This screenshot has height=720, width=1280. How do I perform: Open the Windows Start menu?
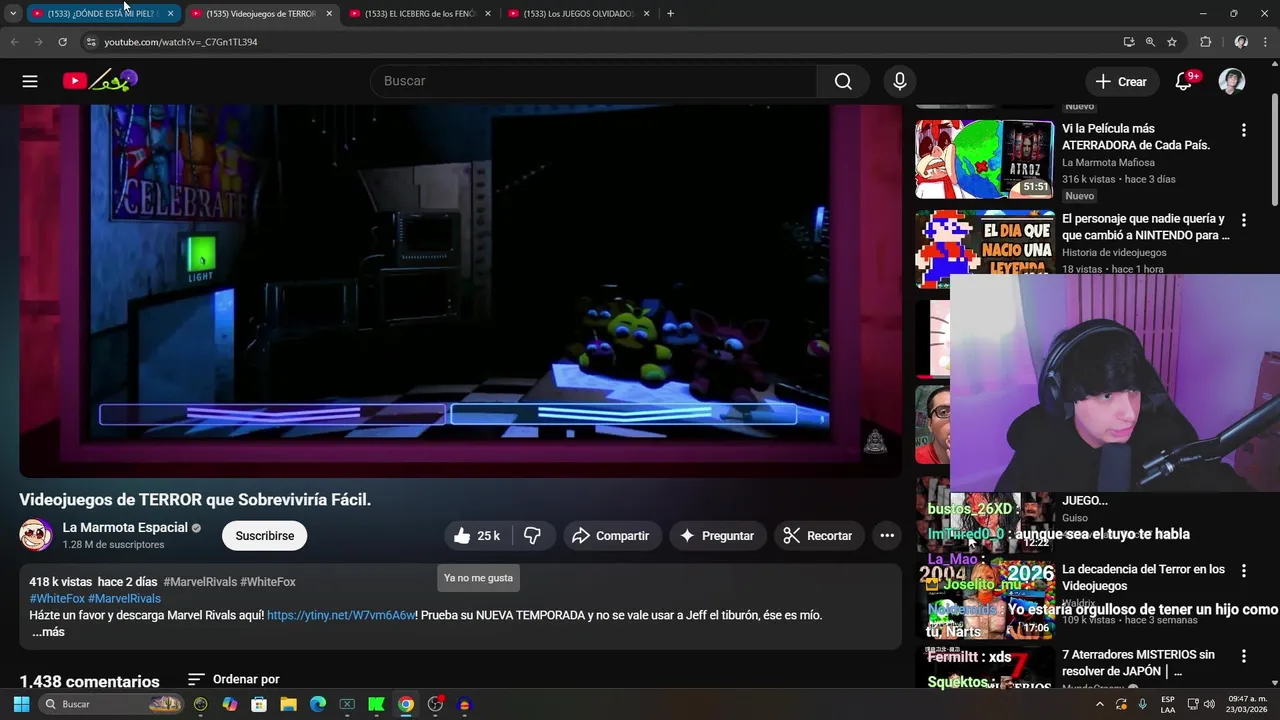pyautogui.click(x=21, y=704)
